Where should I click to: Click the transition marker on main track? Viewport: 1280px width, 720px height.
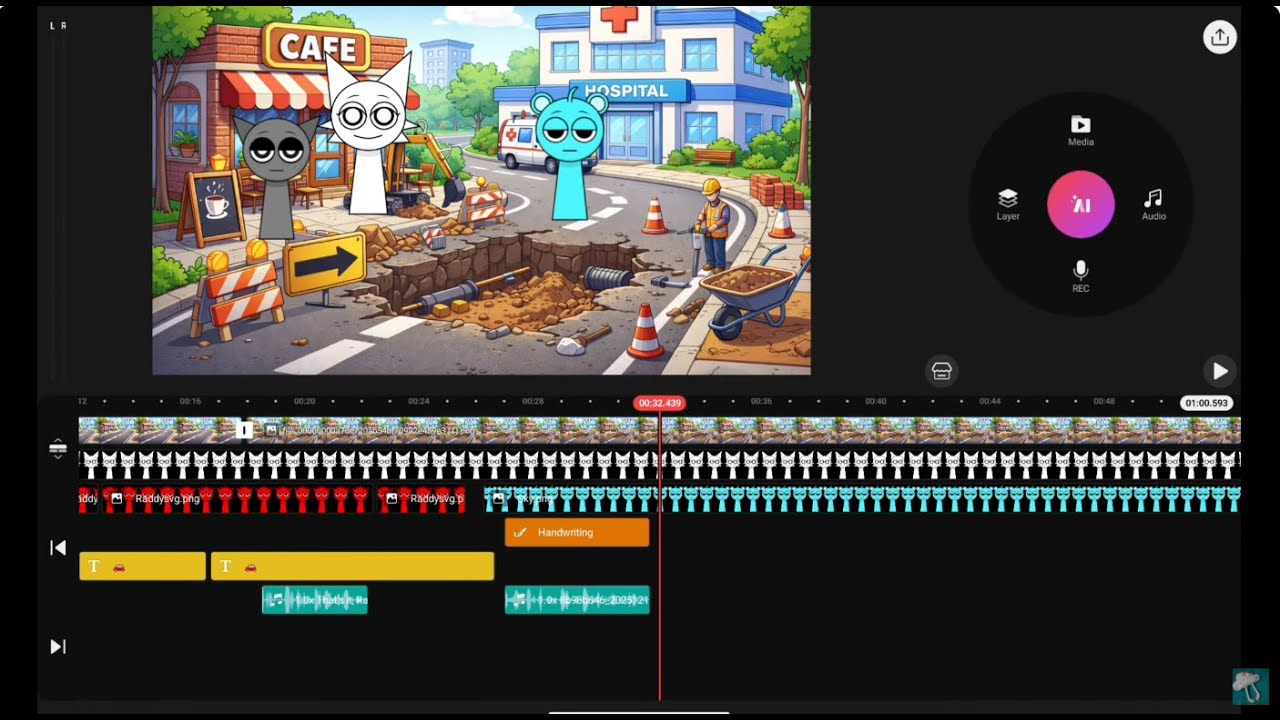coord(244,430)
